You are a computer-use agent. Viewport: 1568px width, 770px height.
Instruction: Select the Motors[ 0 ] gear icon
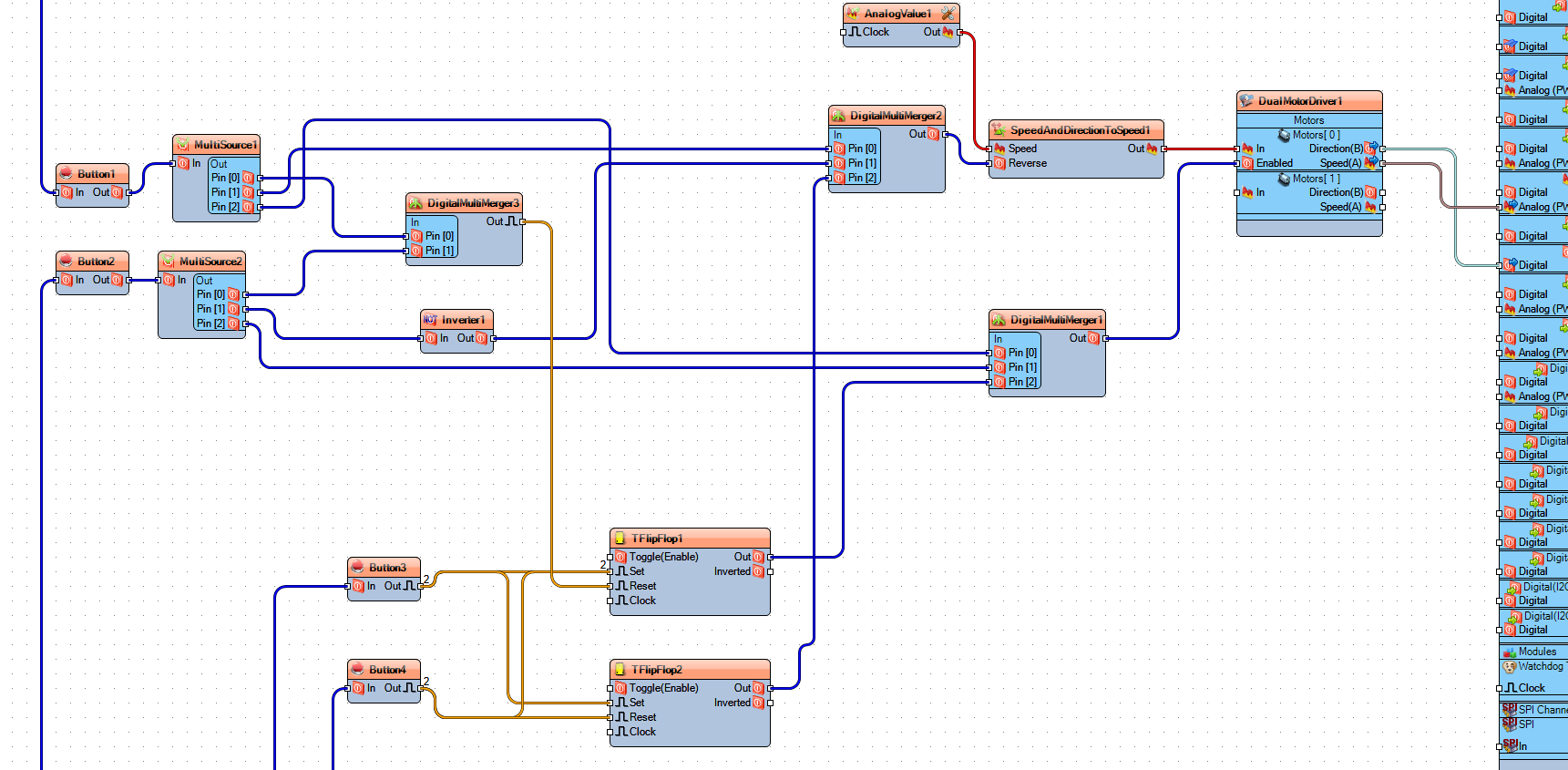pos(1284,135)
